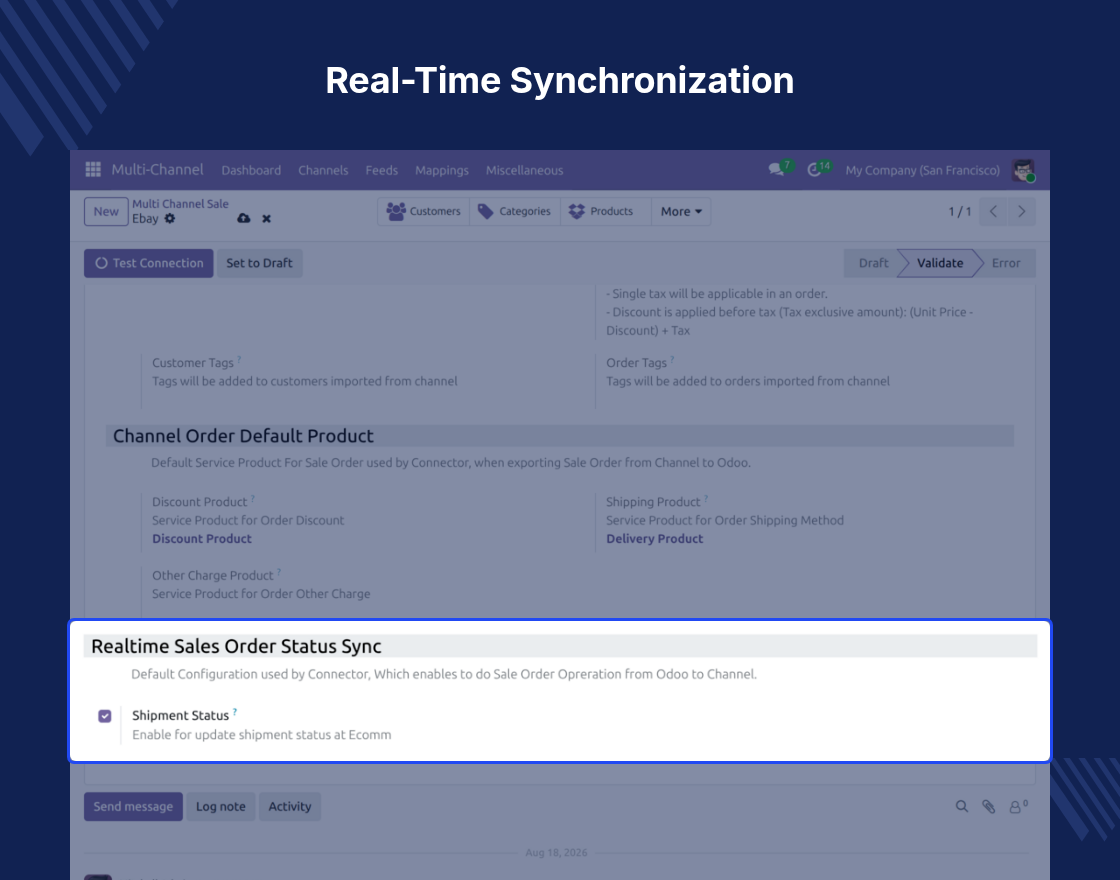This screenshot has height=880, width=1120.
Task: Open attachments paperclip icon
Action: coord(989,806)
